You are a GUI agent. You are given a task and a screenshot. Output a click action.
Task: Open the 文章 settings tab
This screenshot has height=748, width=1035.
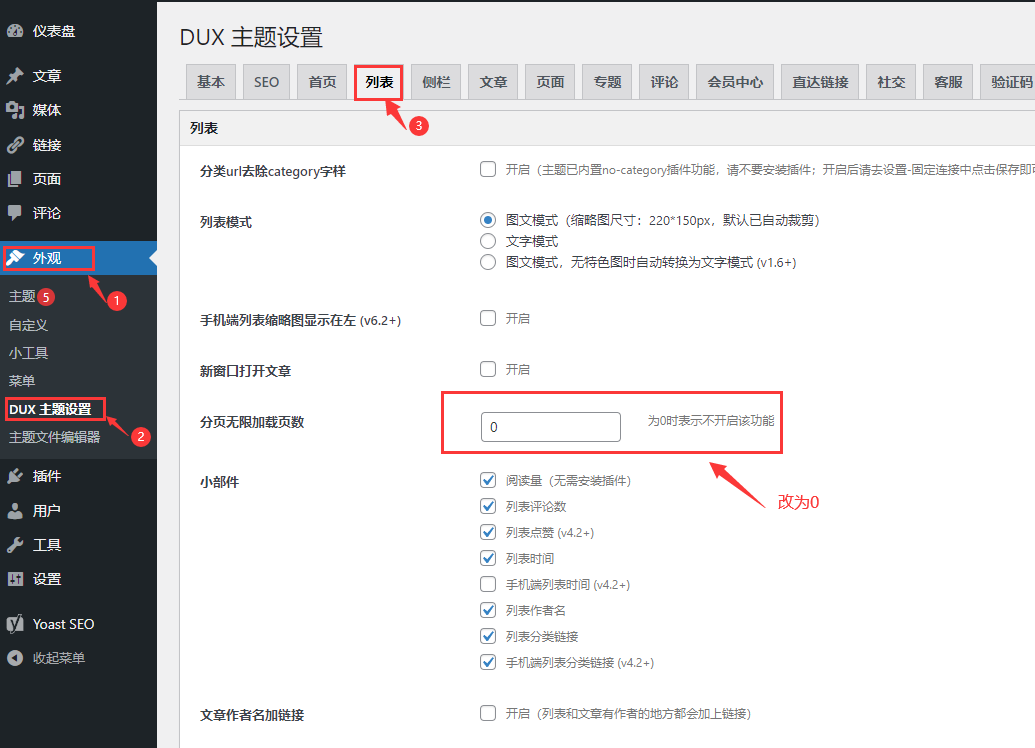493,82
